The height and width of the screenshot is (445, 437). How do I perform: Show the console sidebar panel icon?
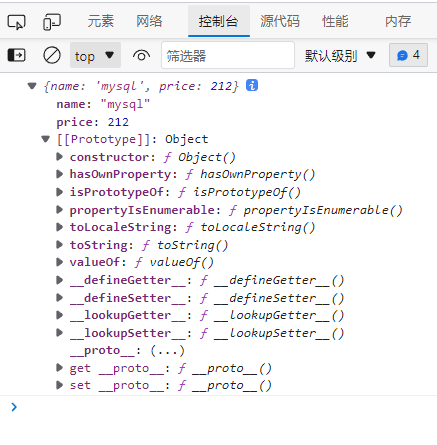point(16,55)
